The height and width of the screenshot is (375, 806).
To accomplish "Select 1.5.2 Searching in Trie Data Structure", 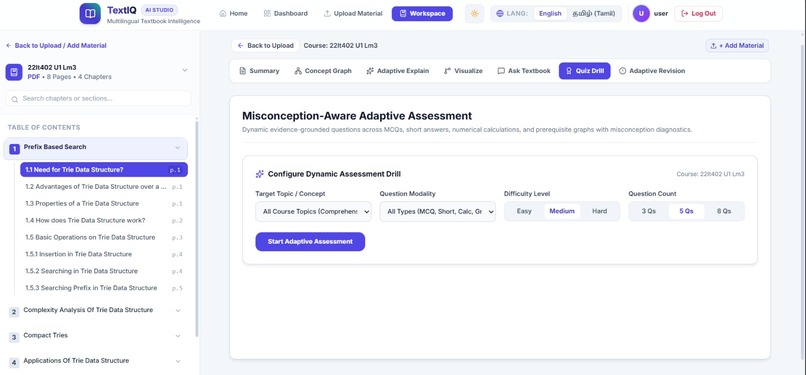I will coord(104,271).
